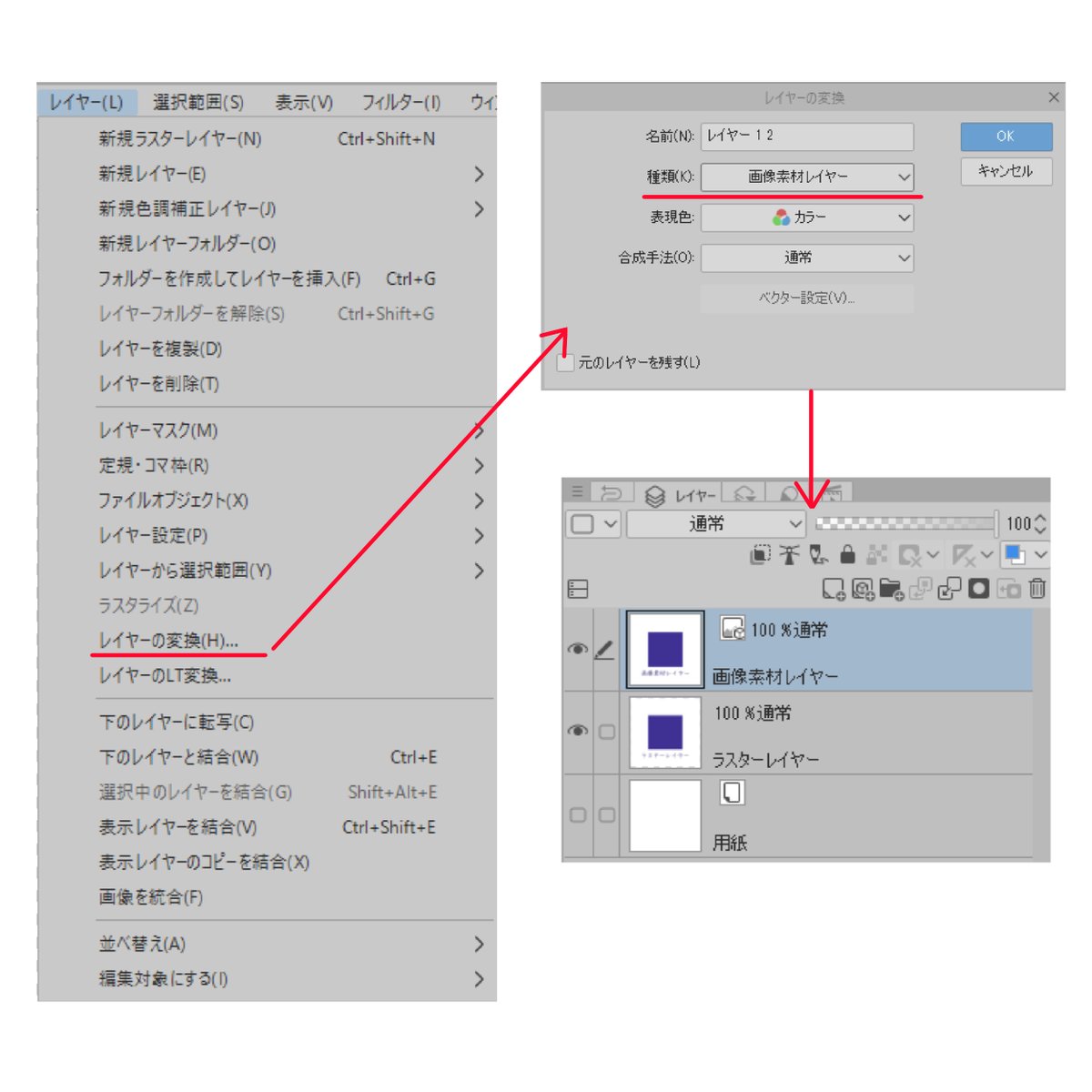Click the ruler display range icon
The image size is (1092, 1092).
point(963,555)
